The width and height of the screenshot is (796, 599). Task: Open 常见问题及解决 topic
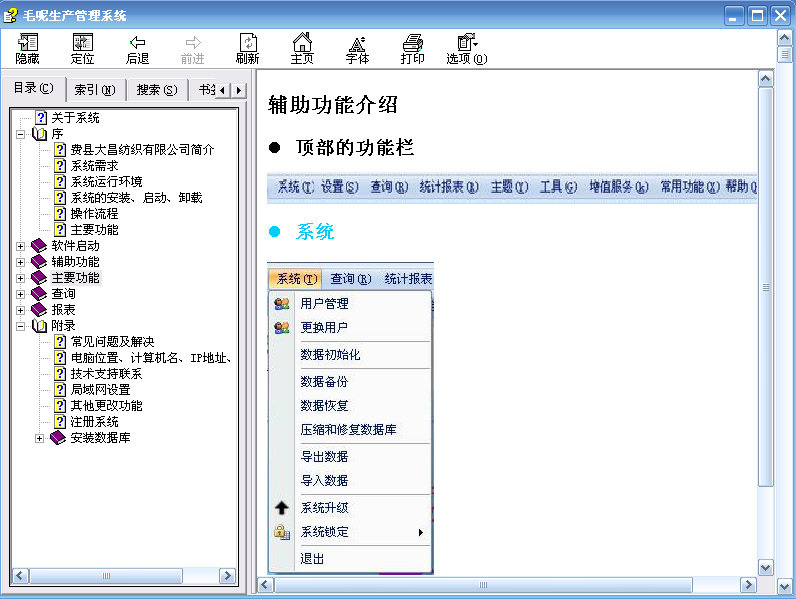[112, 342]
